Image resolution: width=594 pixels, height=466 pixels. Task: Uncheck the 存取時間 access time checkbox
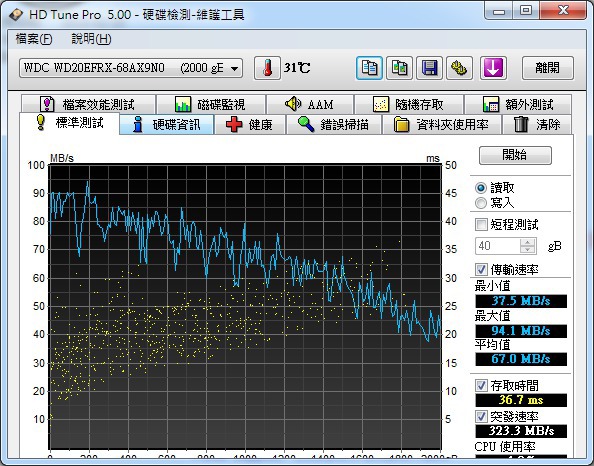coord(481,386)
